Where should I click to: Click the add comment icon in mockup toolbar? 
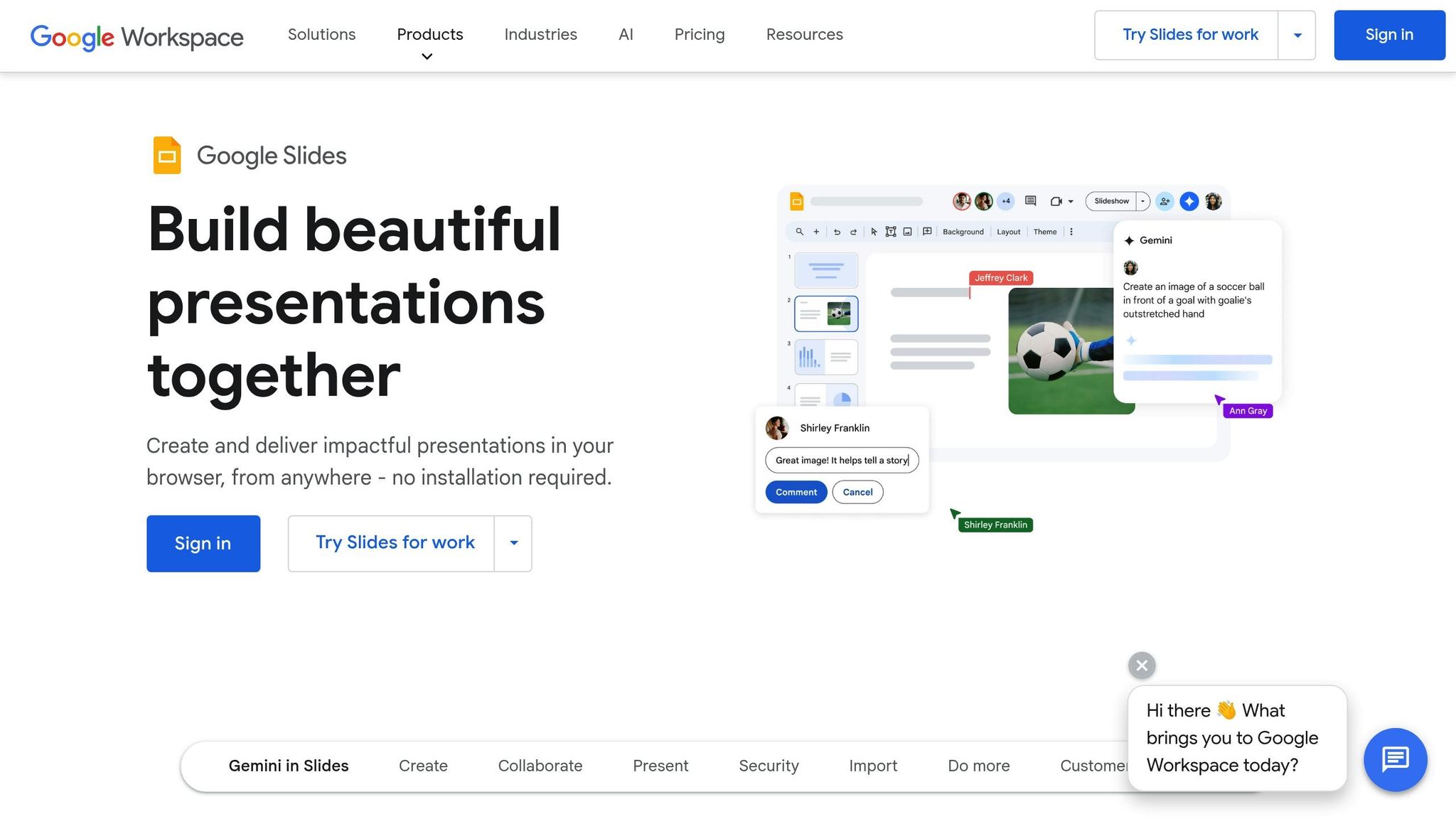[927, 231]
